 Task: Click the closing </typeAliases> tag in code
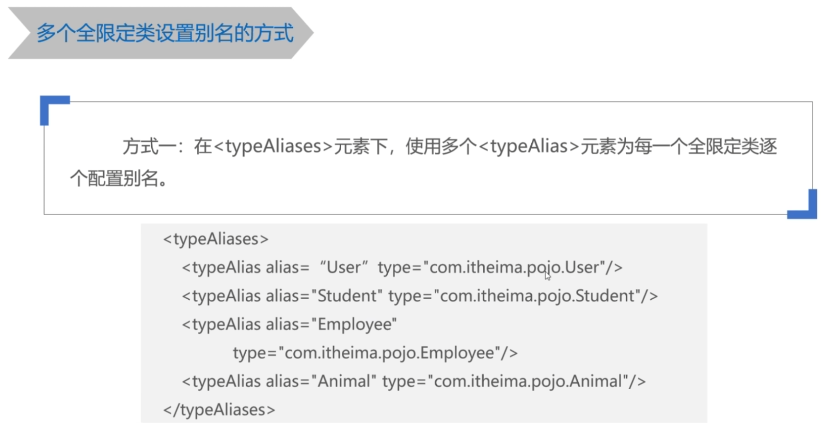(219, 409)
